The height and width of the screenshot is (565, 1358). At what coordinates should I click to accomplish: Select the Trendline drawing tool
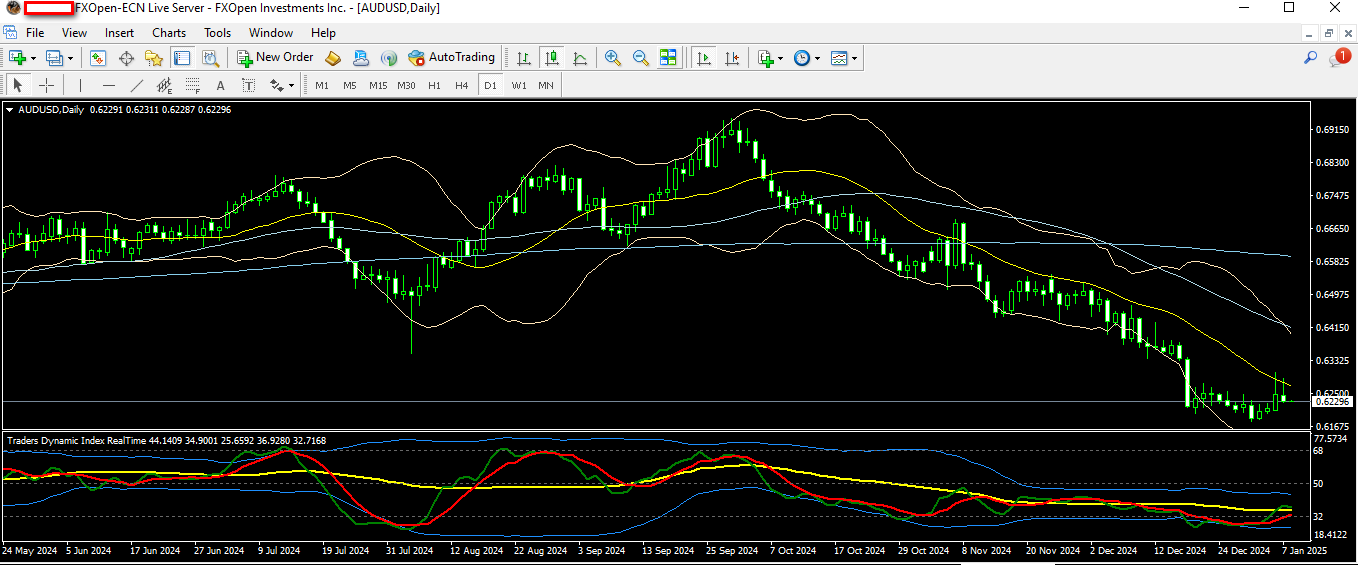[137, 85]
